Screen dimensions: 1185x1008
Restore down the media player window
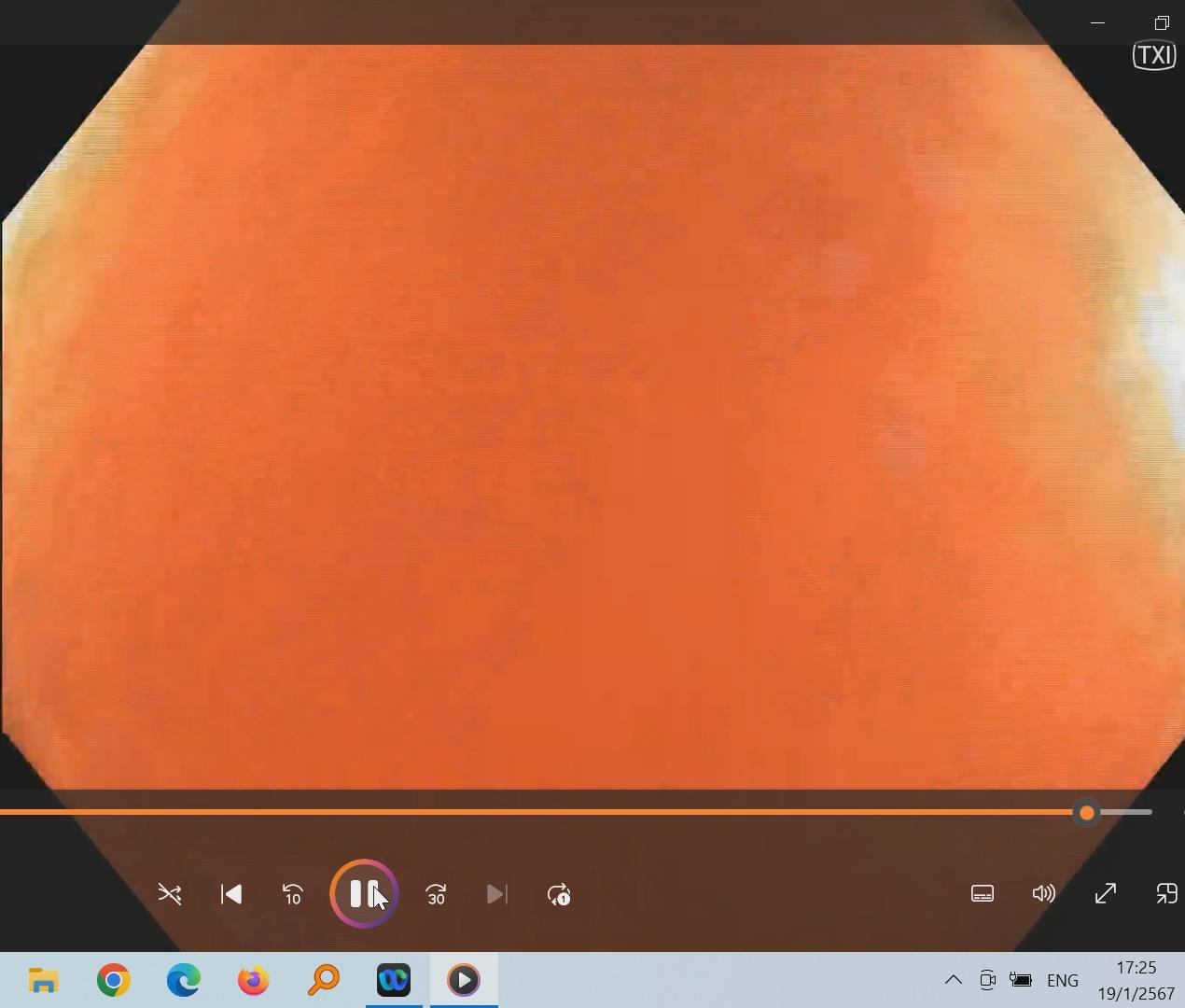pos(1162,22)
